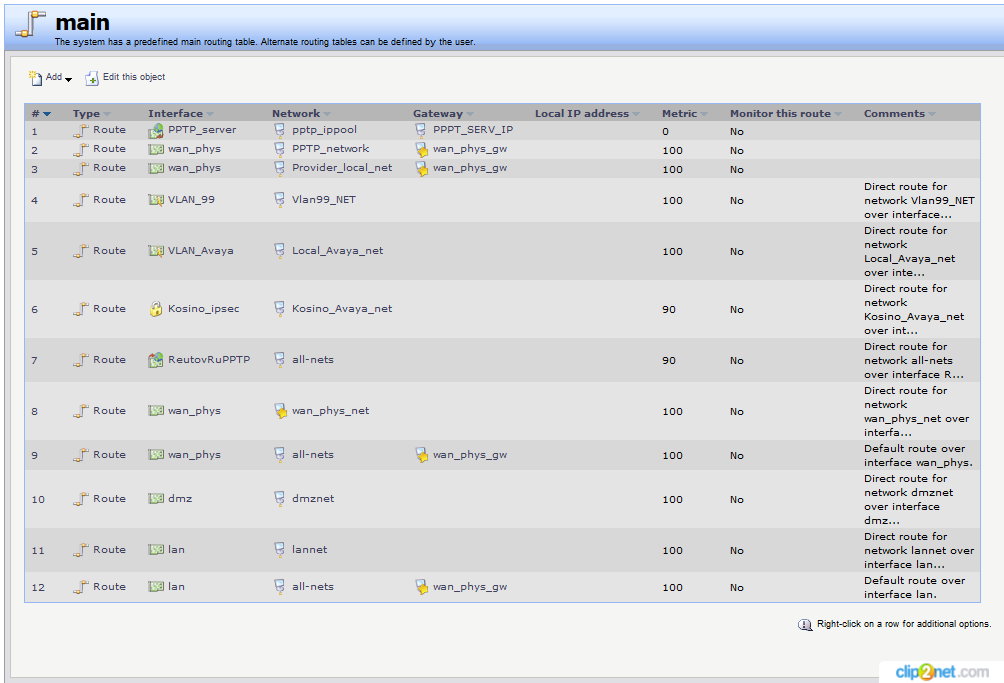Click Kosino_ipsec lock icon
The width and height of the screenshot is (1004, 683).
tap(156, 309)
